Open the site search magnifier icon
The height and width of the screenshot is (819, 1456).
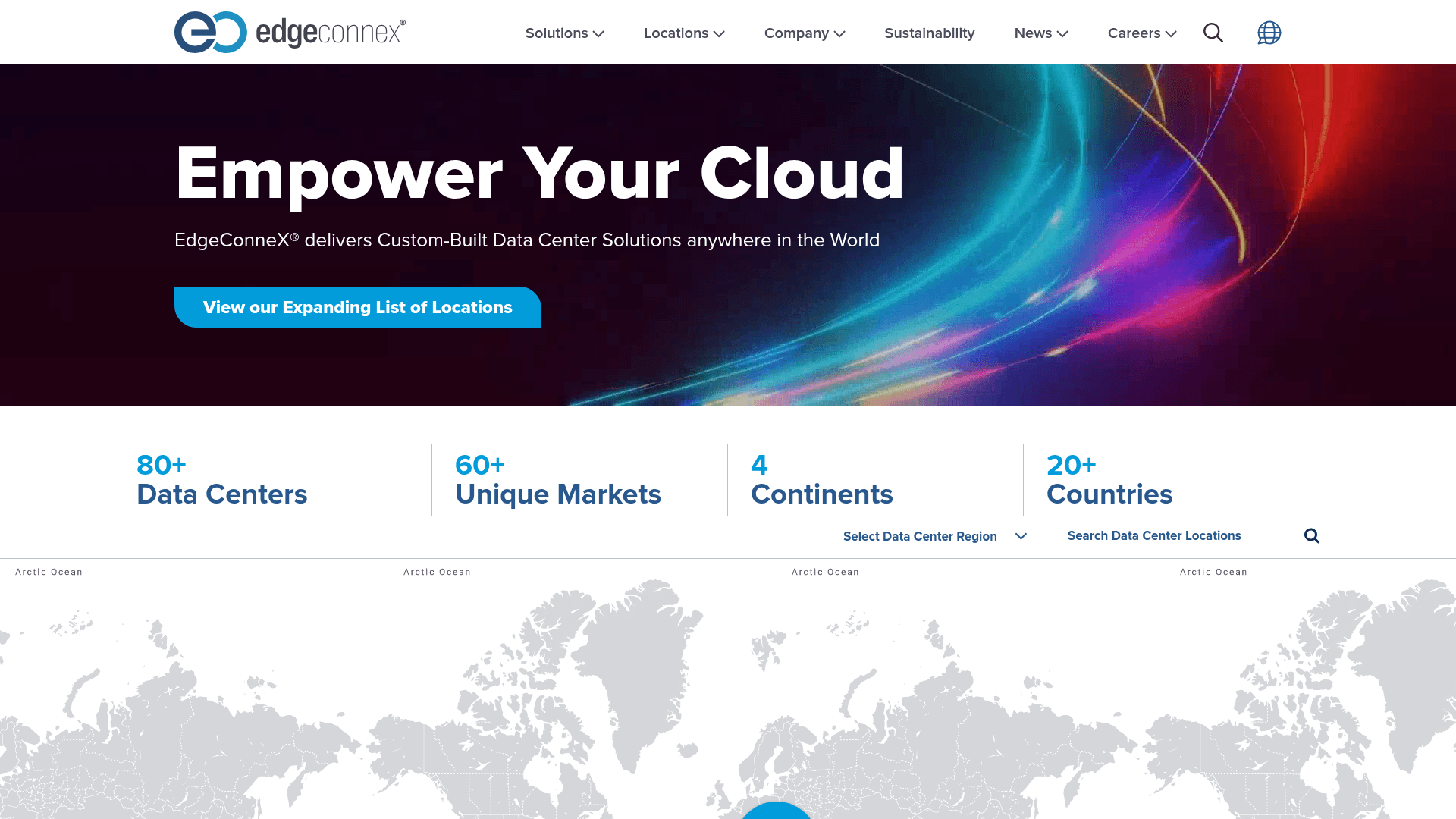[x=1213, y=33]
